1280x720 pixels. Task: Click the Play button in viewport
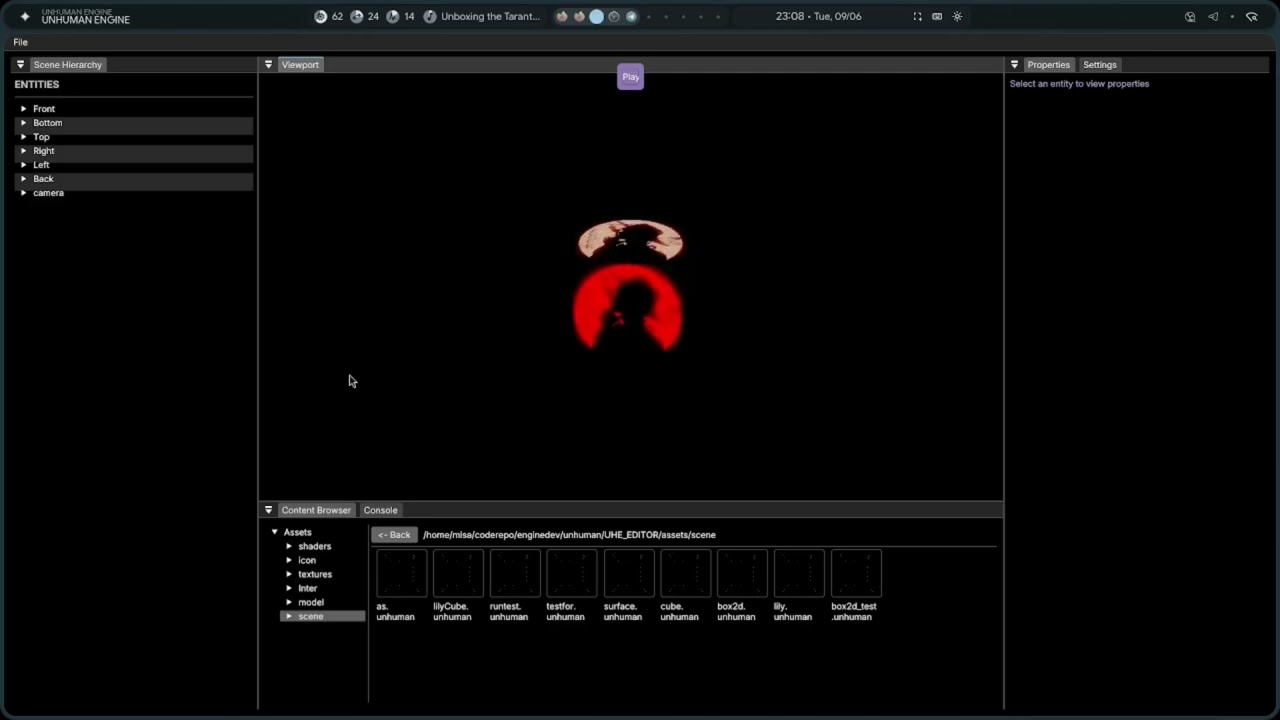coord(630,77)
